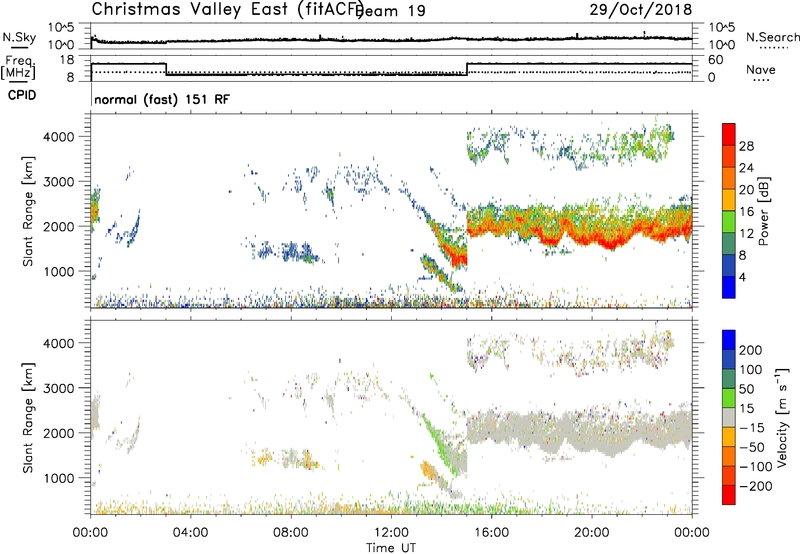The width and height of the screenshot is (800, 554).
Task: Click the "N.Search" legend label
Action: [772, 37]
